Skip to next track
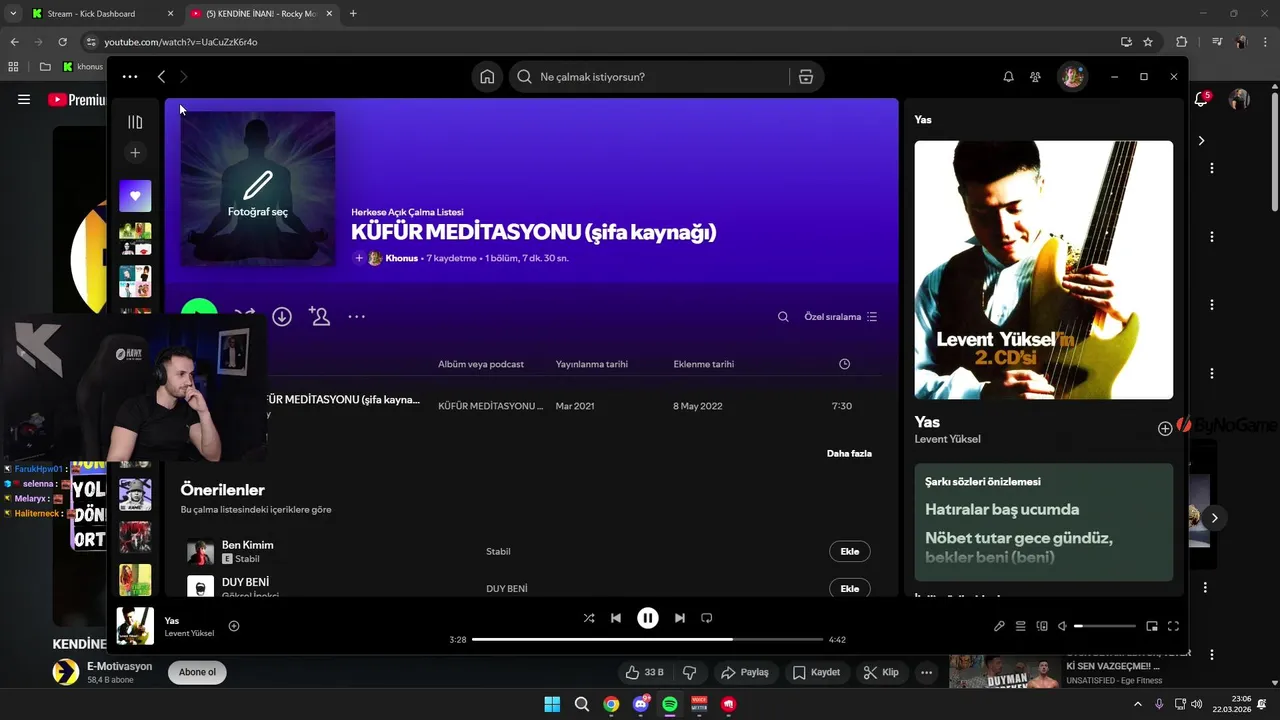The width and height of the screenshot is (1280, 720). tap(680, 618)
